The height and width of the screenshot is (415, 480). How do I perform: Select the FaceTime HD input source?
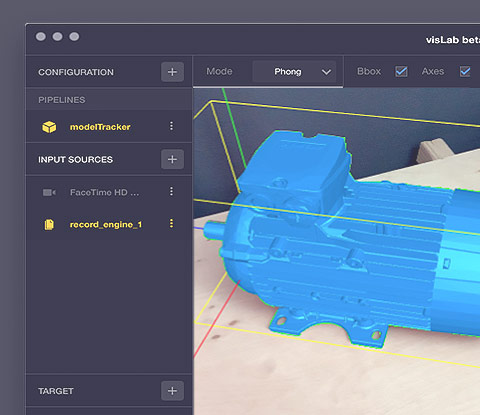click(109, 192)
